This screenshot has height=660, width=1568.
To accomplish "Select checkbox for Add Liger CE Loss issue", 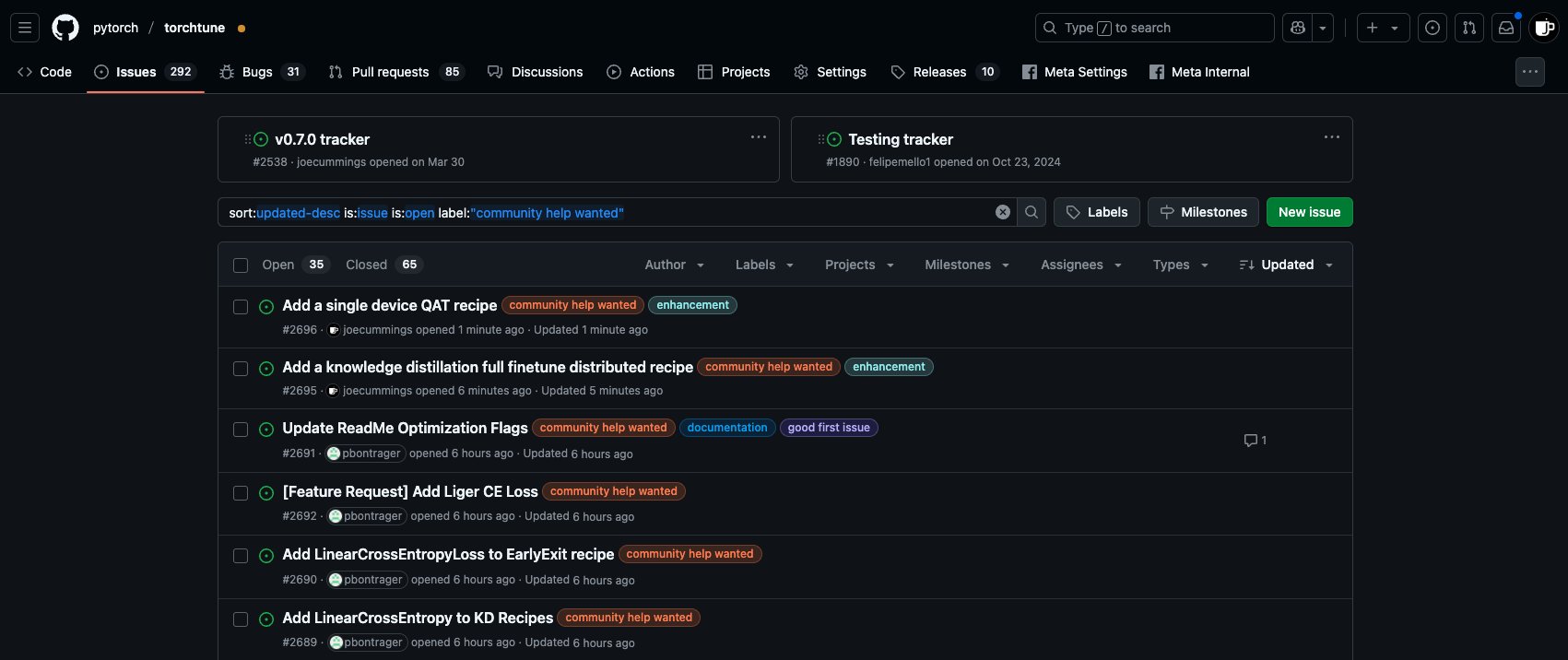I will pos(241,493).
